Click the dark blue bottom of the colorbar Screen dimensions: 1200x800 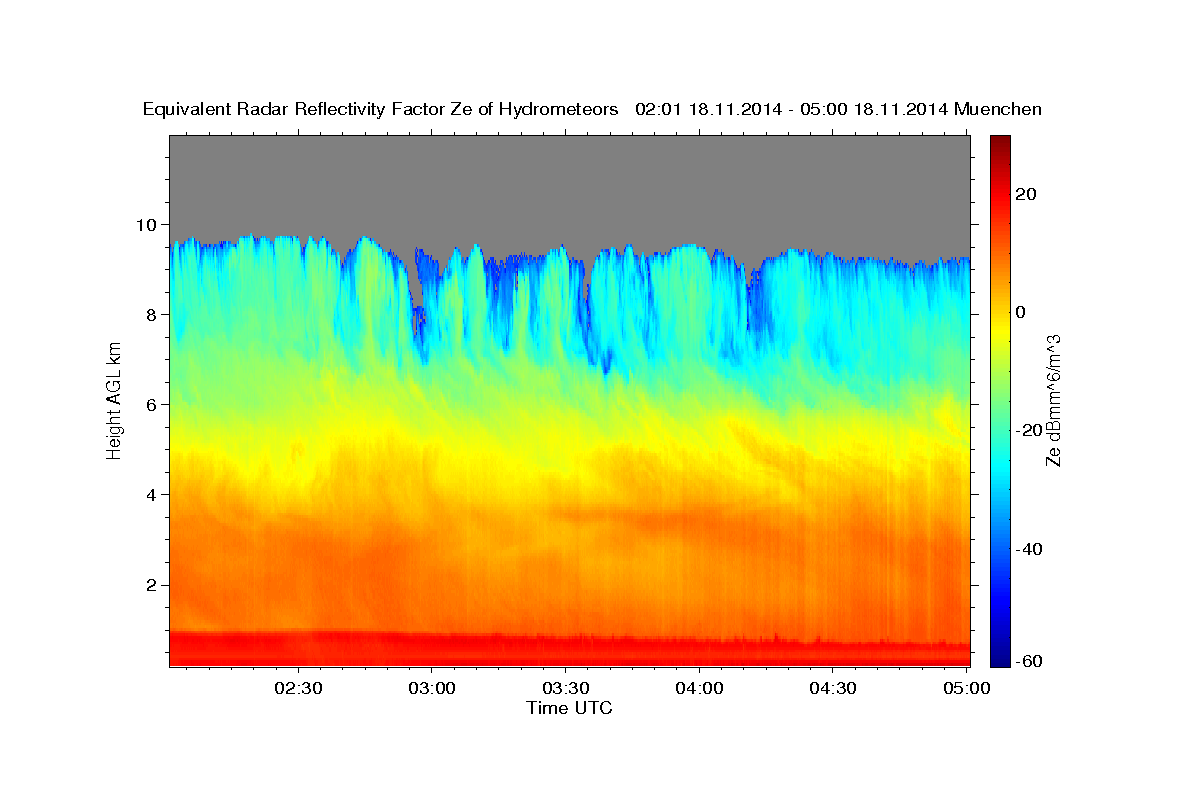(999, 656)
